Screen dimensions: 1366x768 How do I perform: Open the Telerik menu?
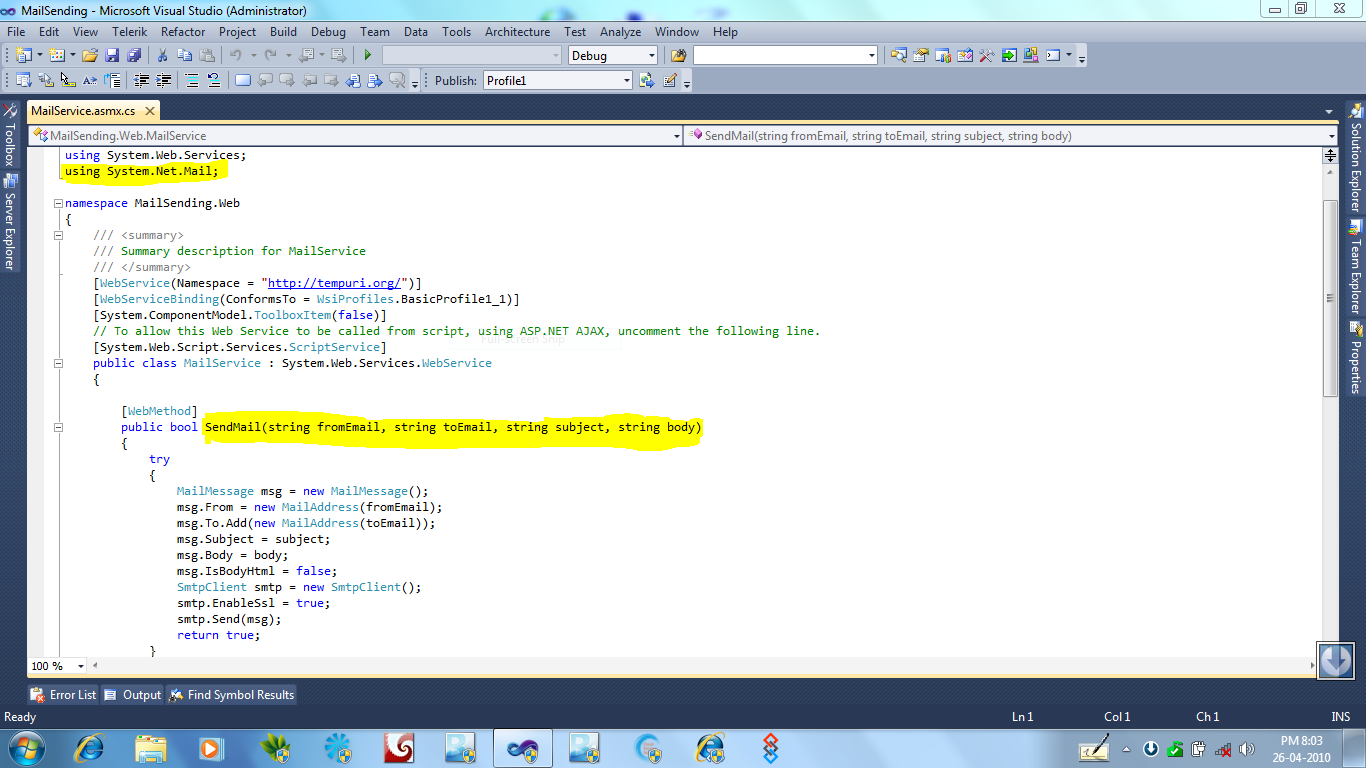[130, 32]
